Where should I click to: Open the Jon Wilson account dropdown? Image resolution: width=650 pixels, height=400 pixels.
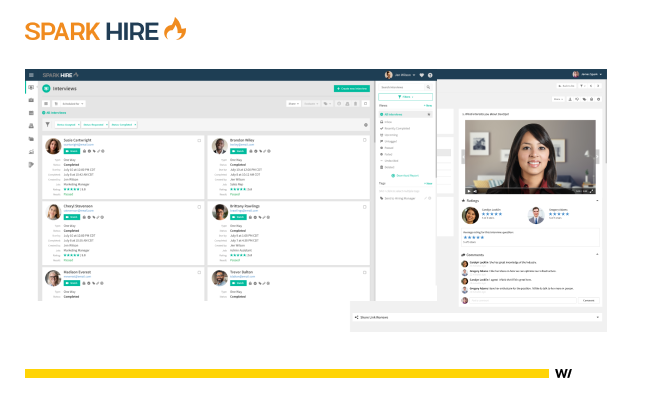coord(404,75)
